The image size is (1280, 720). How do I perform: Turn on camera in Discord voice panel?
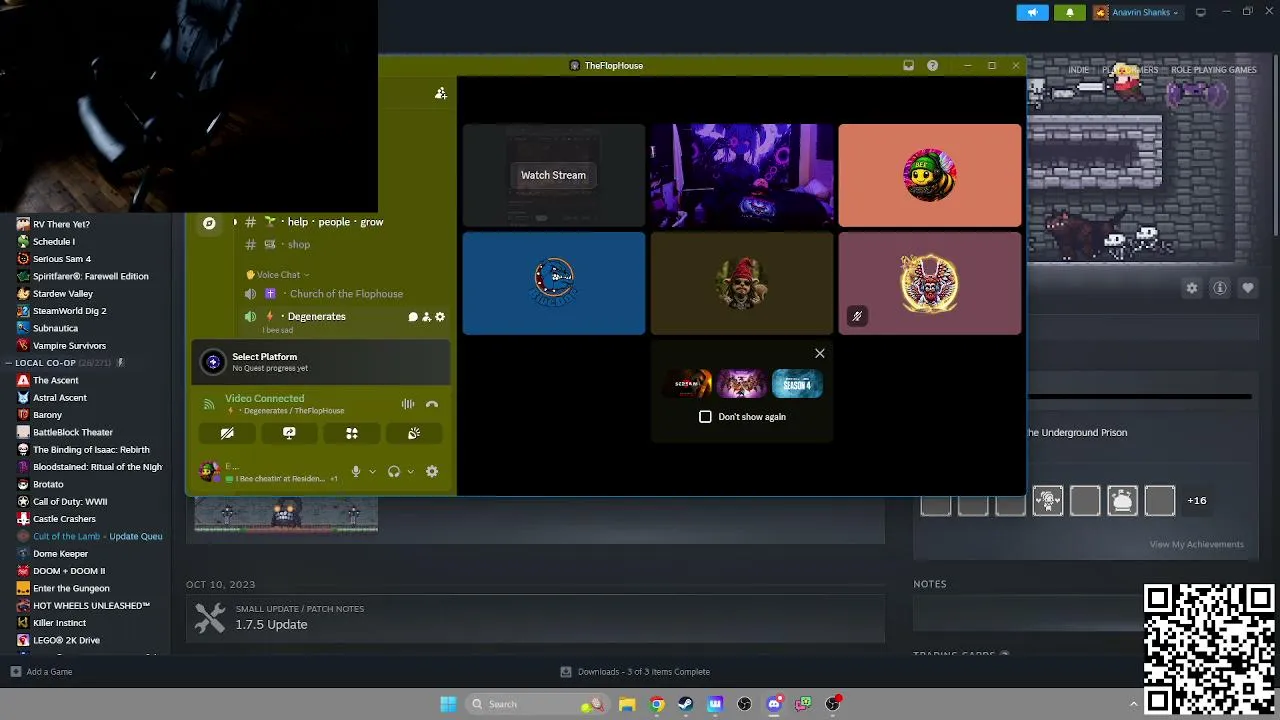pos(227,433)
